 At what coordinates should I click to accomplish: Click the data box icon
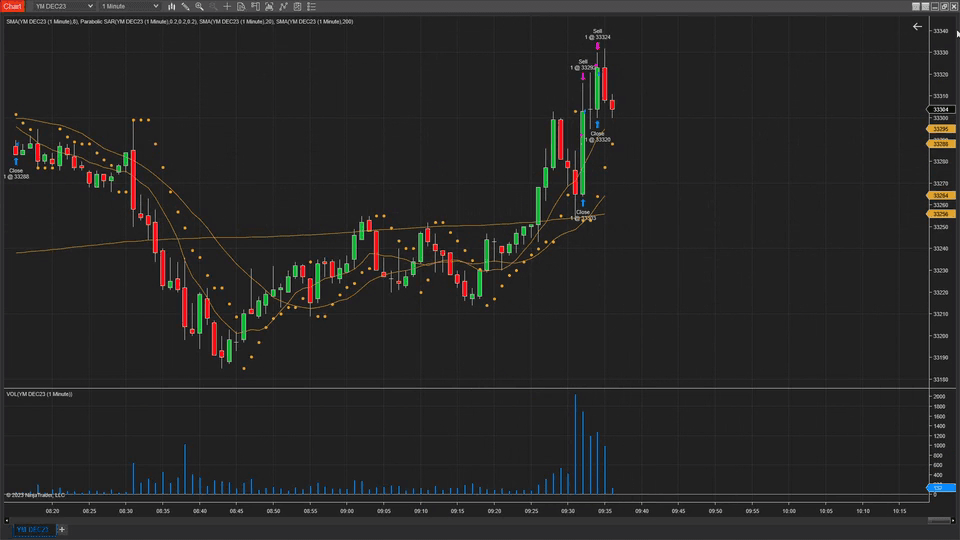(269, 6)
